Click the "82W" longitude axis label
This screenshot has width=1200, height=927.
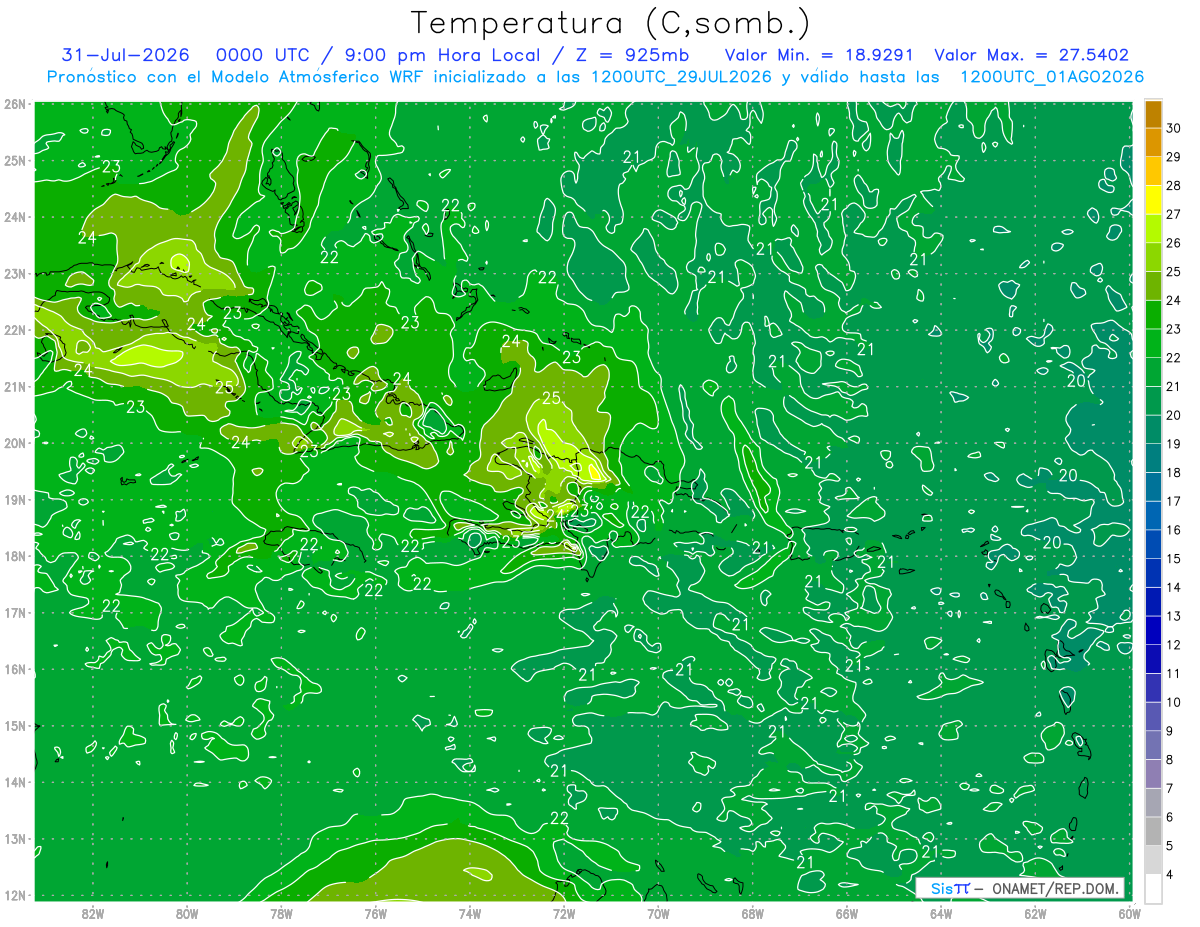point(93,913)
